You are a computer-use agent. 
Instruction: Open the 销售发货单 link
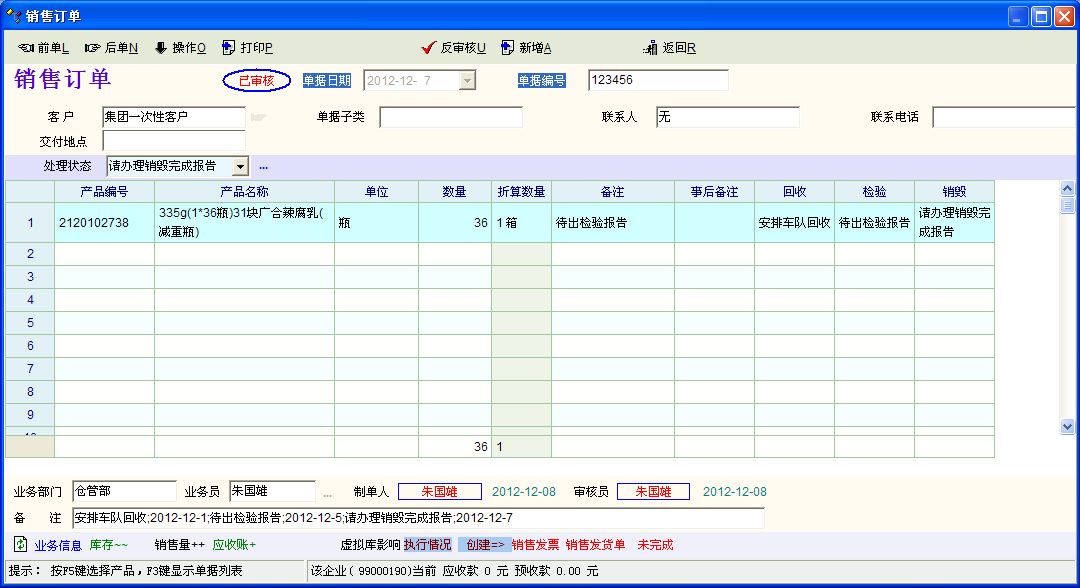tap(595, 545)
